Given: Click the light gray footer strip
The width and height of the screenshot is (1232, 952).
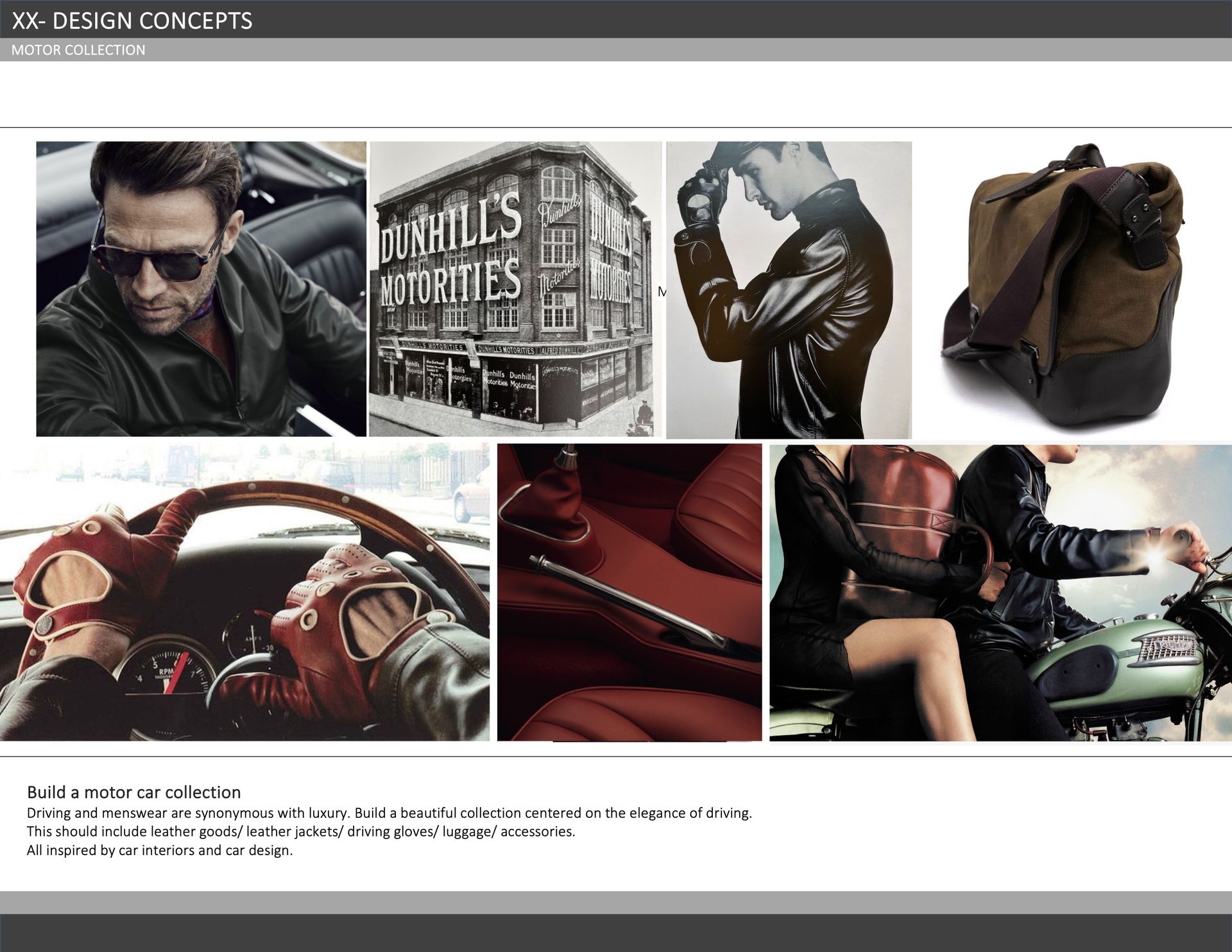Looking at the screenshot, I should point(616,902).
